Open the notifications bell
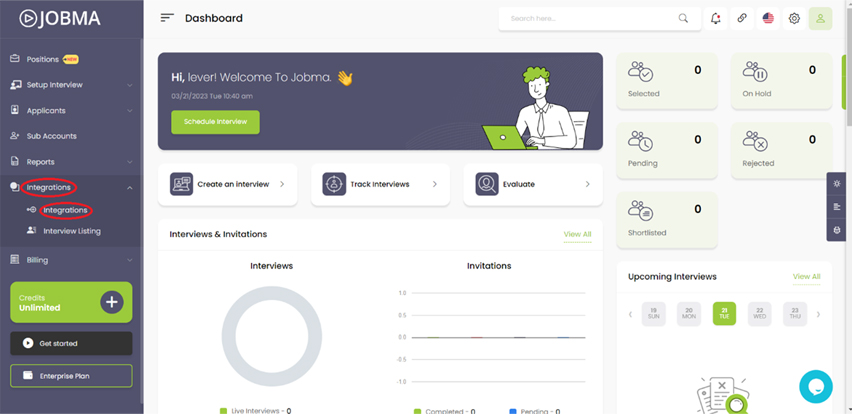The height and width of the screenshot is (414, 852). pos(716,18)
